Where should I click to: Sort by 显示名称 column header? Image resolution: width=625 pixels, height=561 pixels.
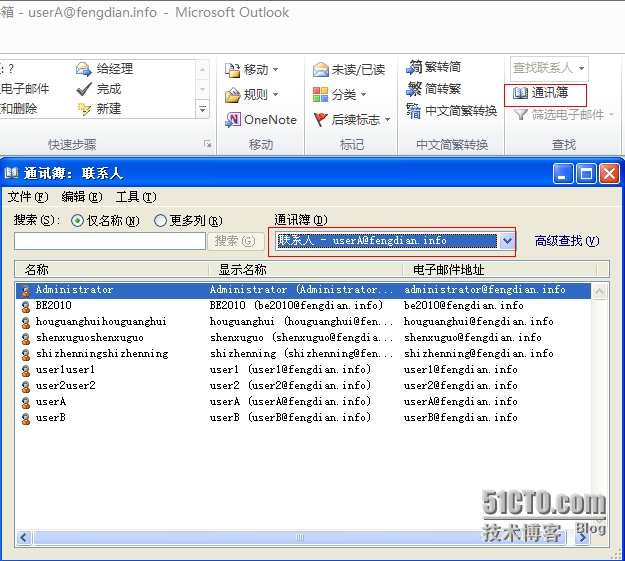point(306,270)
